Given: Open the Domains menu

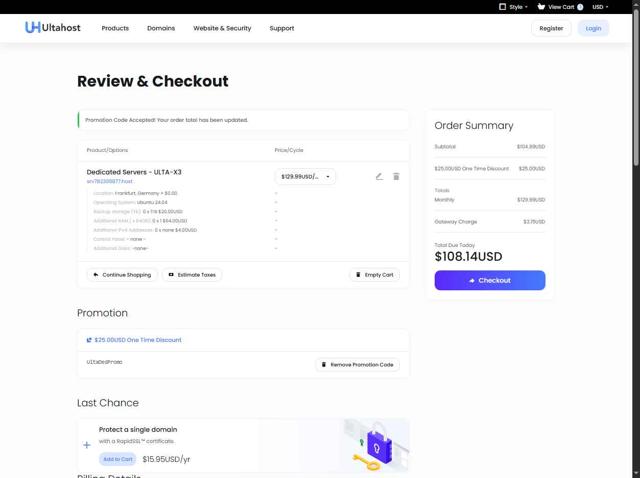Looking at the screenshot, I should tap(161, 28).
